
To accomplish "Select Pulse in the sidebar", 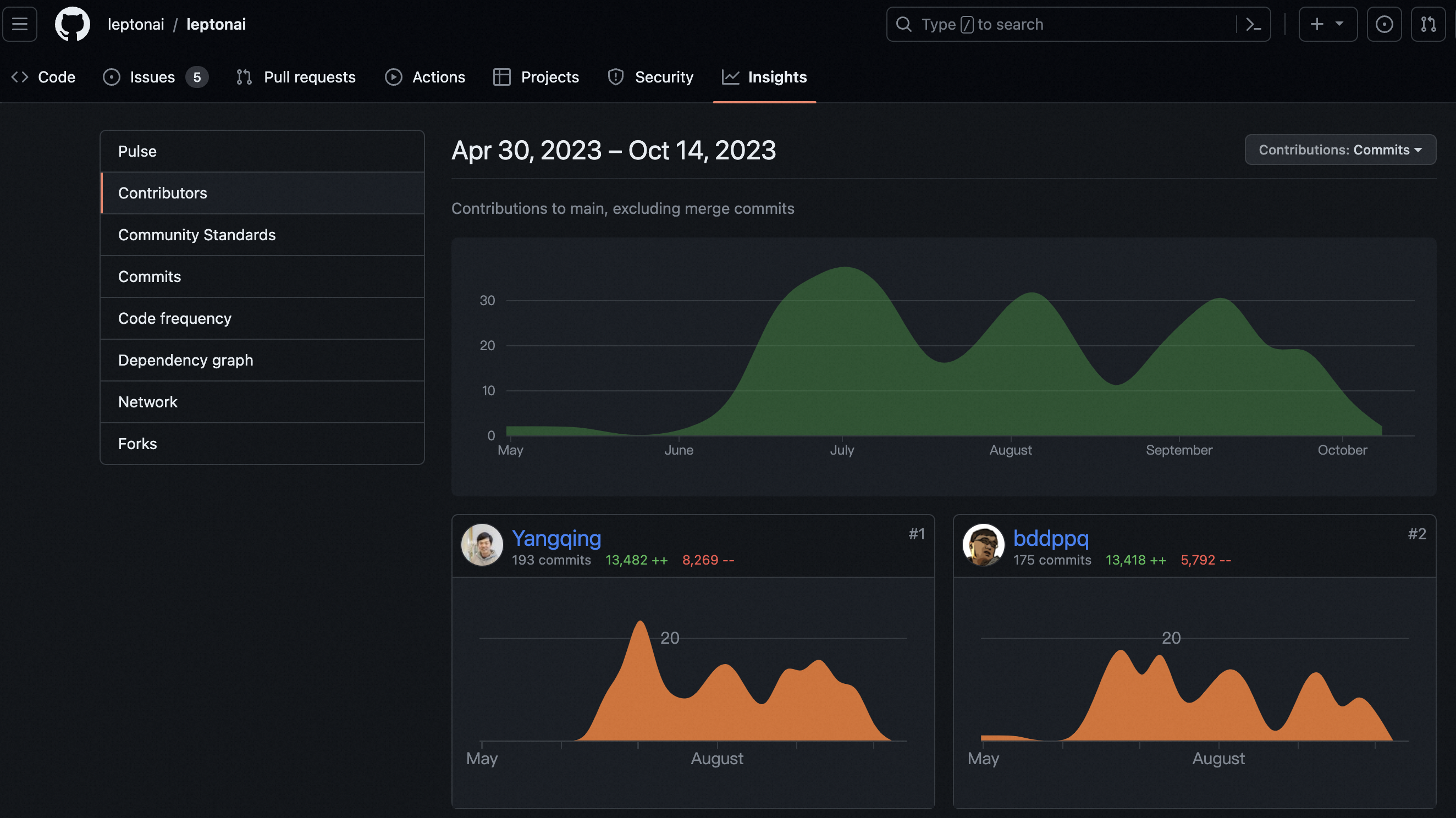I will 137,151.
